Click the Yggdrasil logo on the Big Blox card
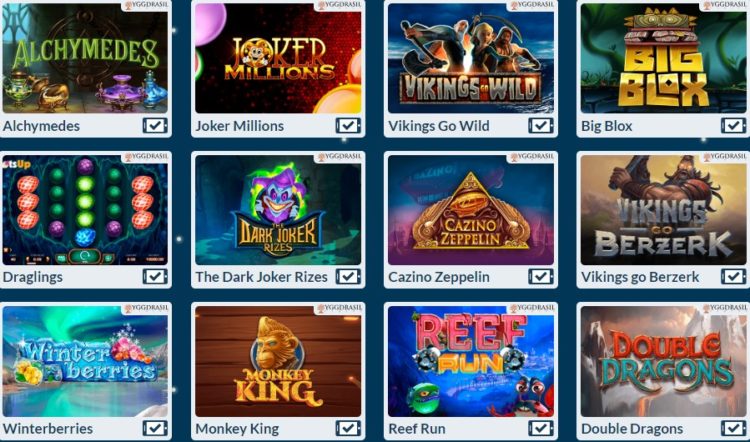The width and height of the screenshot is (750, 442). (724, 5)
